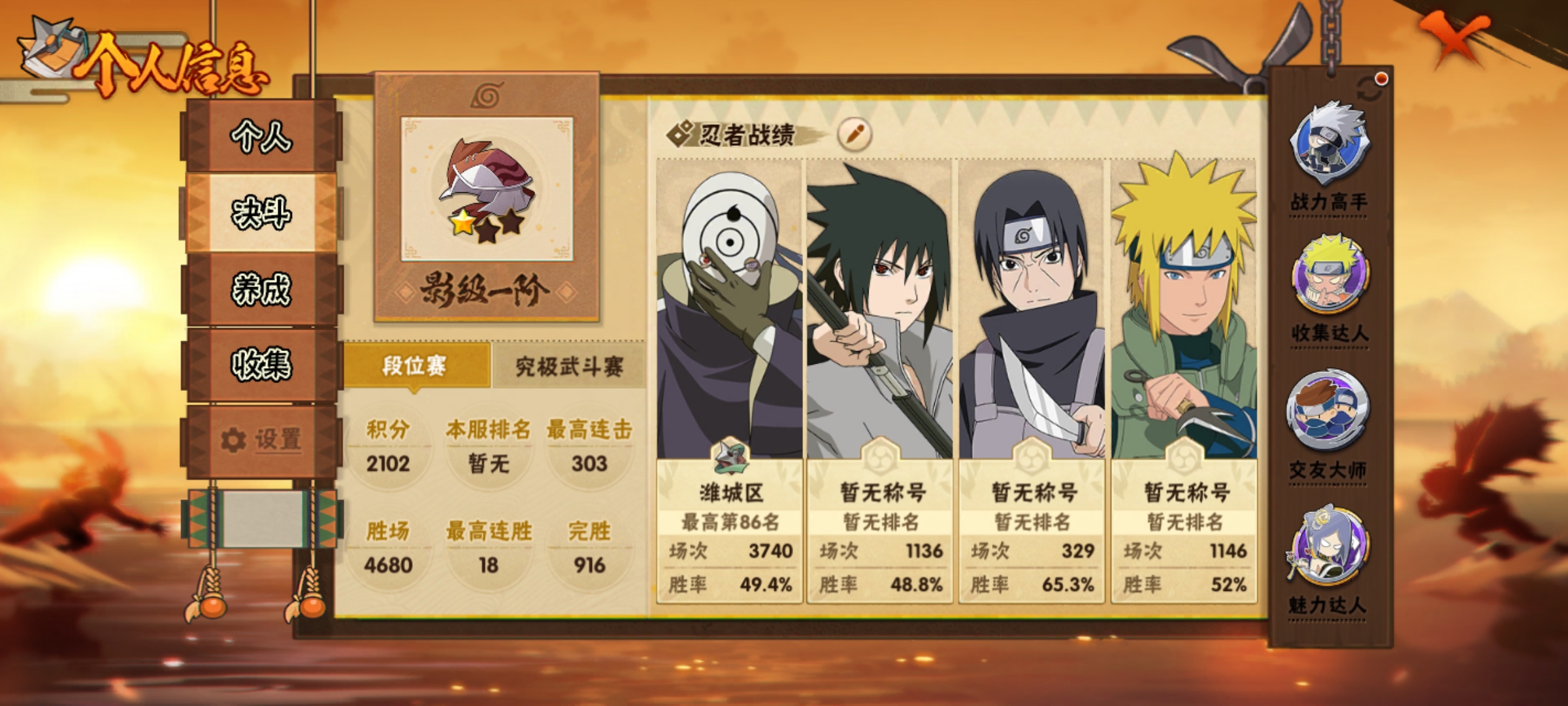Select the Minato ninja card
The height and width of the screenshot is (706, 1568).
[x=1184, y=380]
